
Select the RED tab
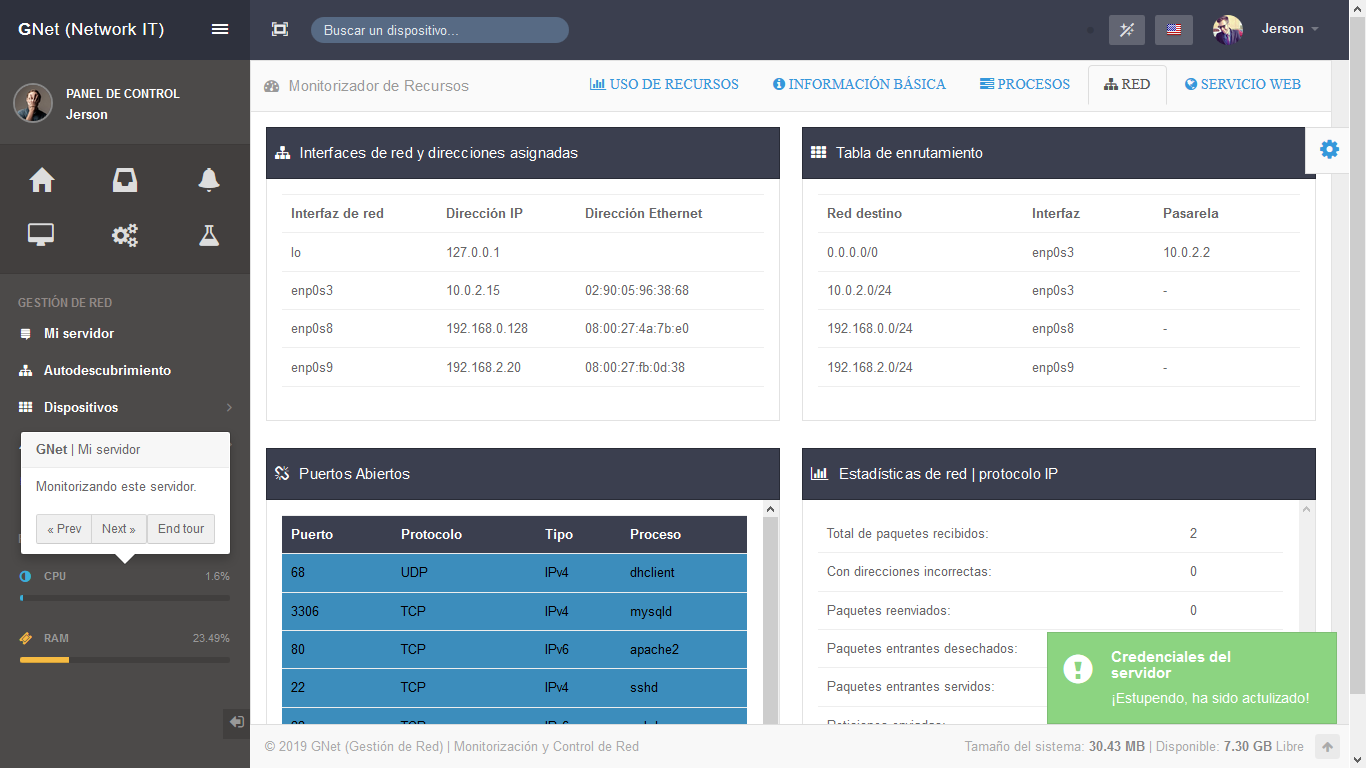pyautogui.click(x=1127, y=85)
